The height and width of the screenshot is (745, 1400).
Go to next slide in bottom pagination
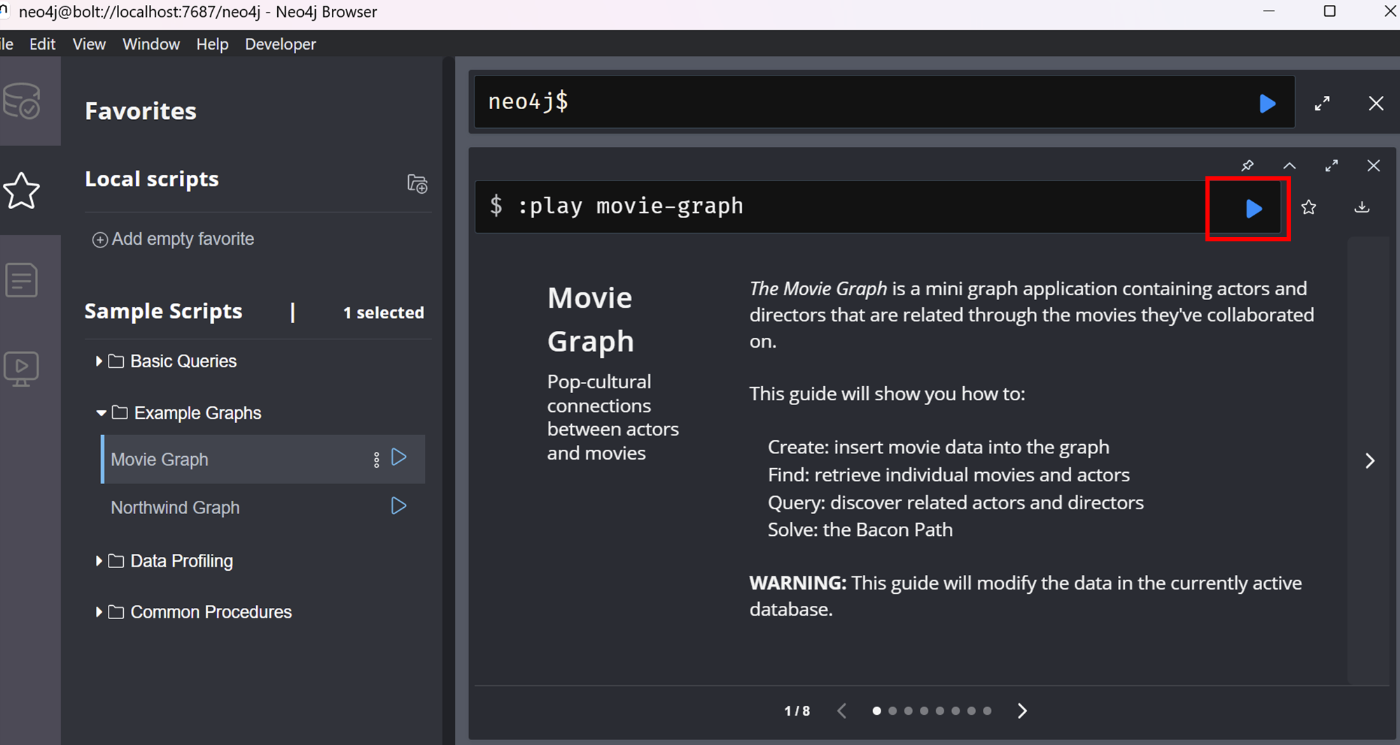[1022, 711]
